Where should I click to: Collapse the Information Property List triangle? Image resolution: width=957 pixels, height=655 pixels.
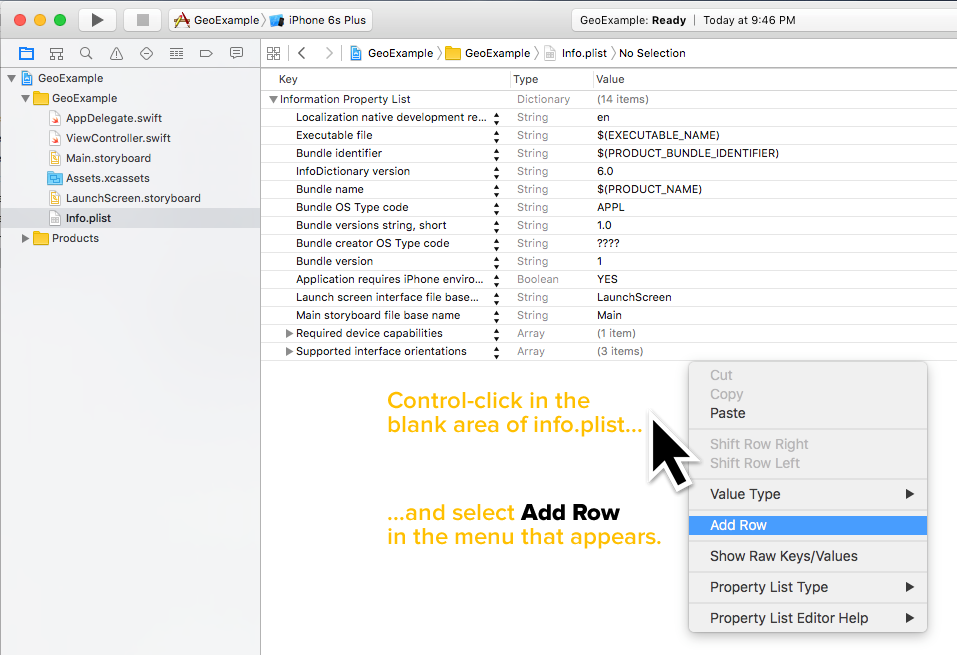pos(273,100)
